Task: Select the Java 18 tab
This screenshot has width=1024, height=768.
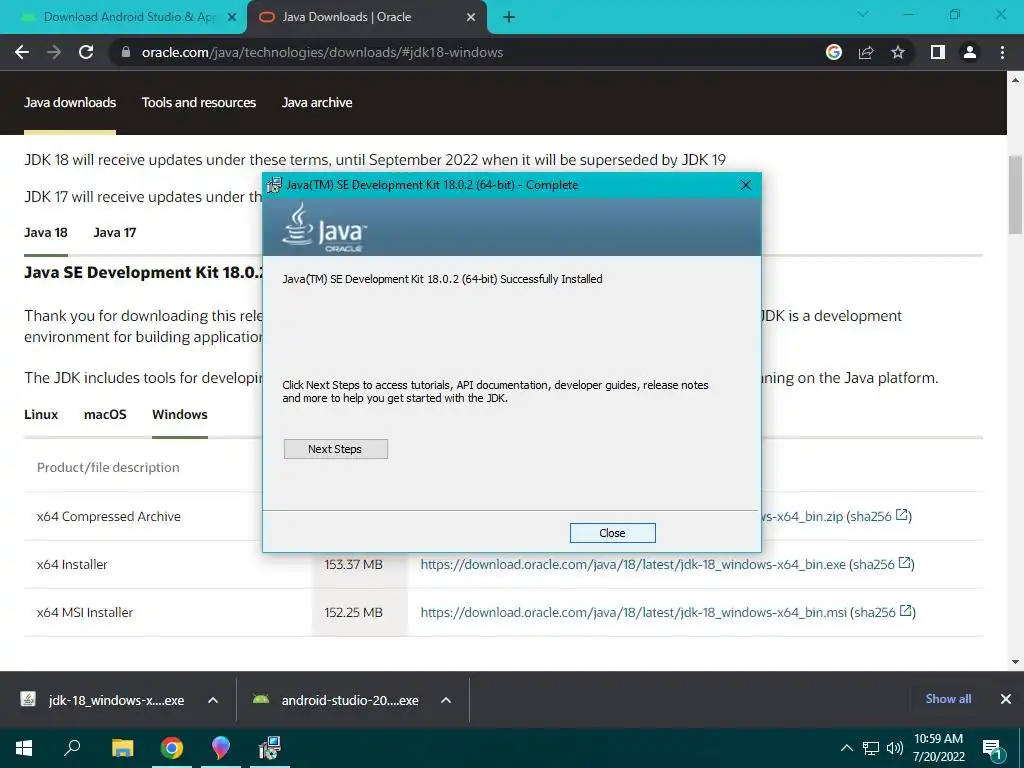Action: [46, 232]
